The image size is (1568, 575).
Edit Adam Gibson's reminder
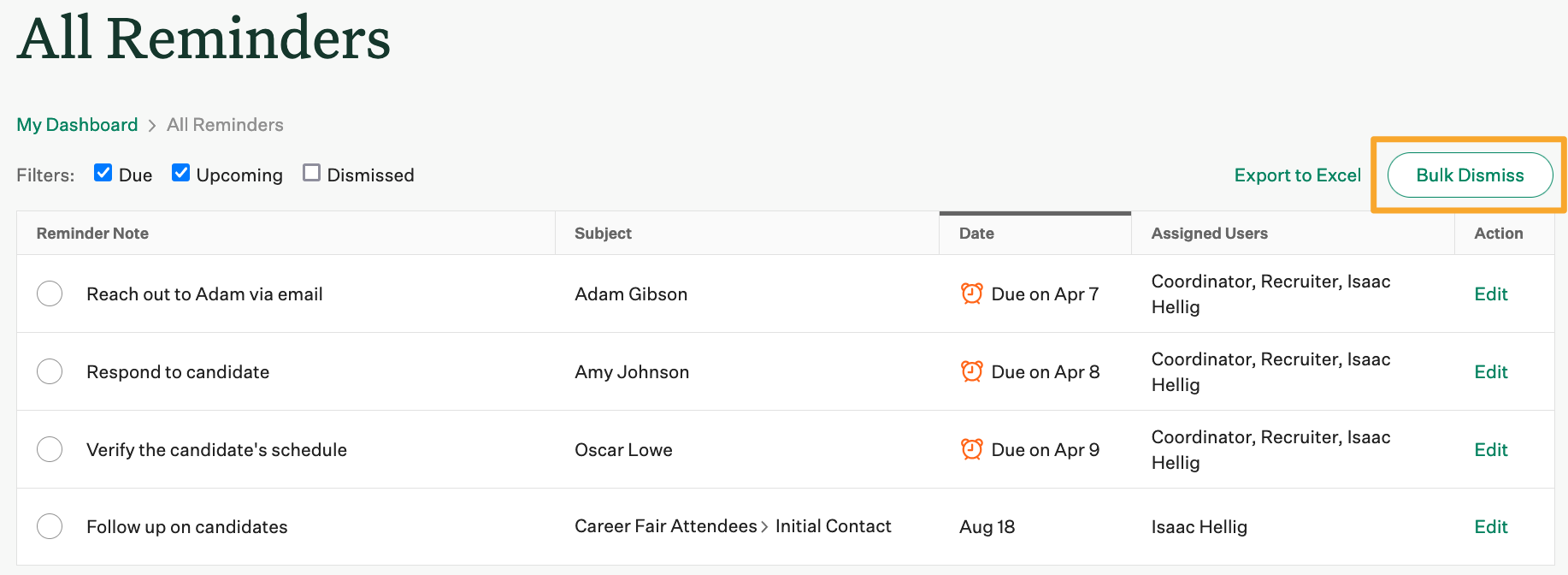click(x=1490, y=293)
